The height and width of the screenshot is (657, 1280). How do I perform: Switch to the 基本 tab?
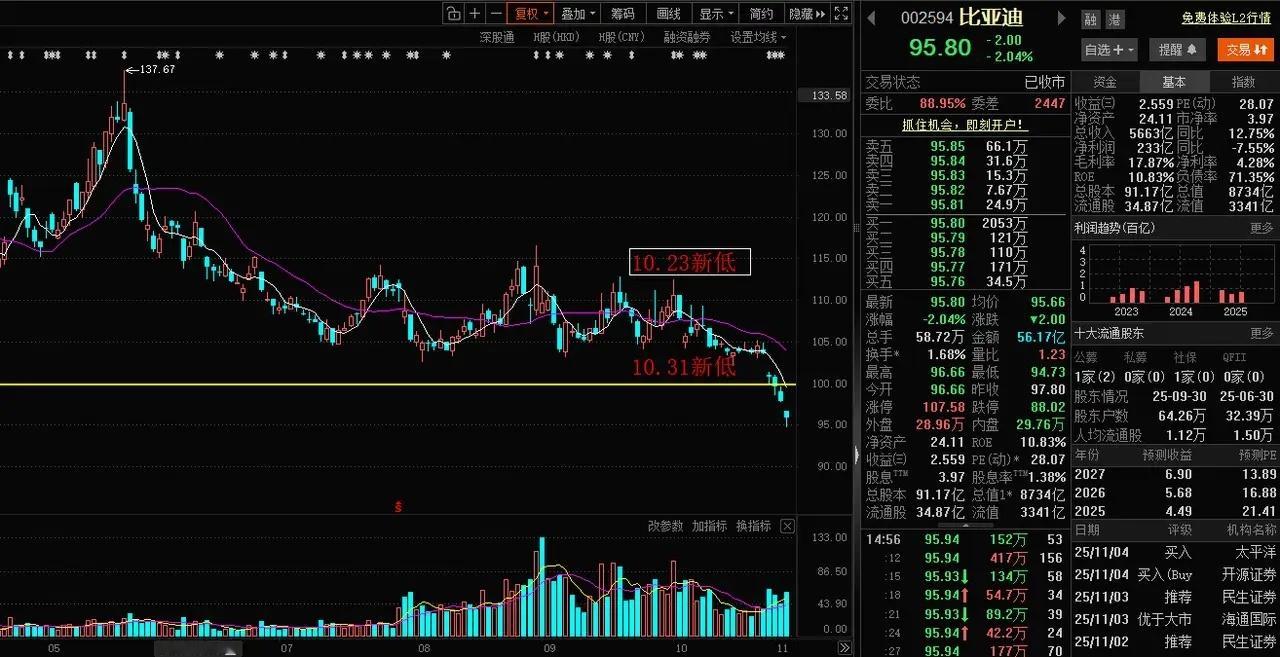click(x=1174, y=82)
